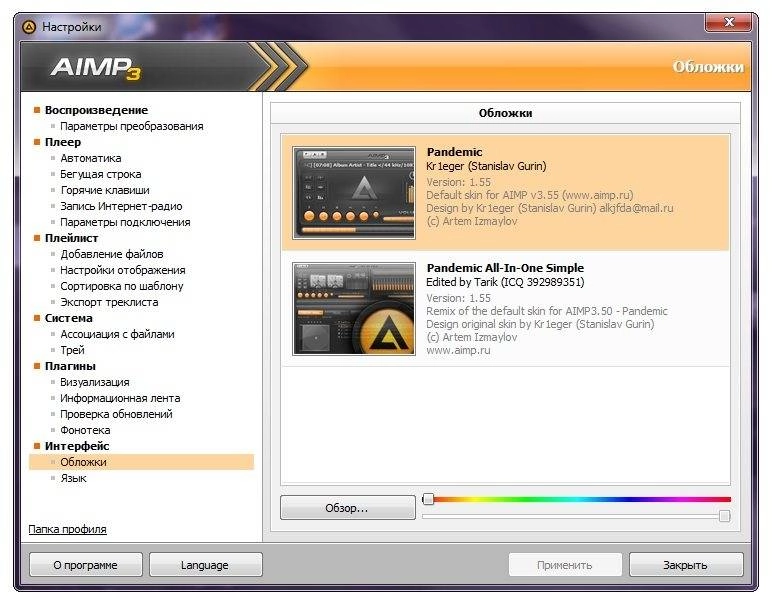The height and width of the screenshot is (611, 776).
Task: Click the lower saturation slider handle
Action: (725, 516)
